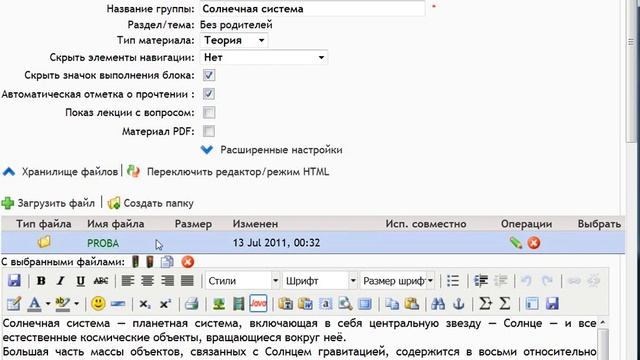Insert media film strip icon
Screen dimensions: 640x360
(x=238, y=304)
